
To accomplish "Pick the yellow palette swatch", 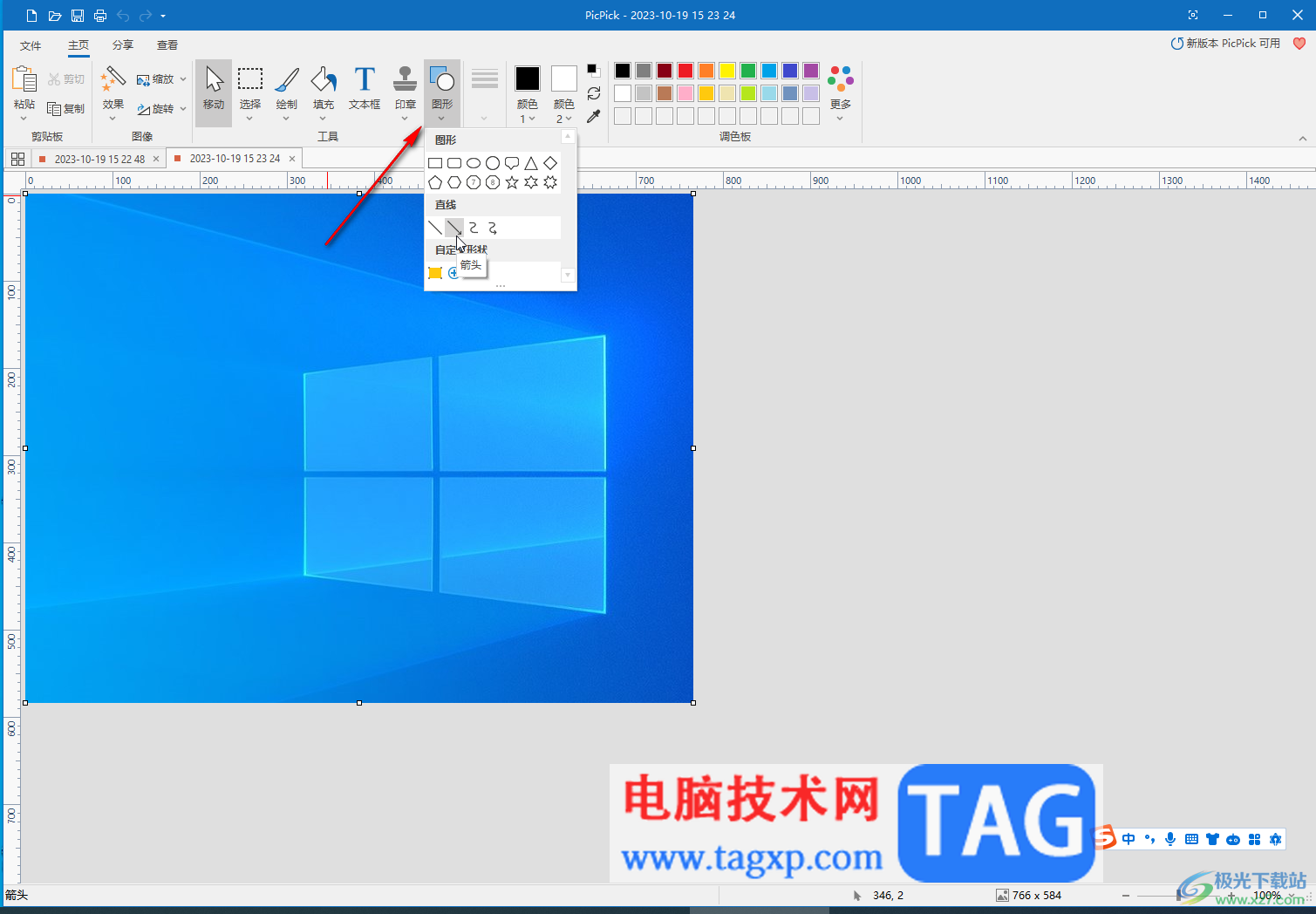I will click(727, 71).
